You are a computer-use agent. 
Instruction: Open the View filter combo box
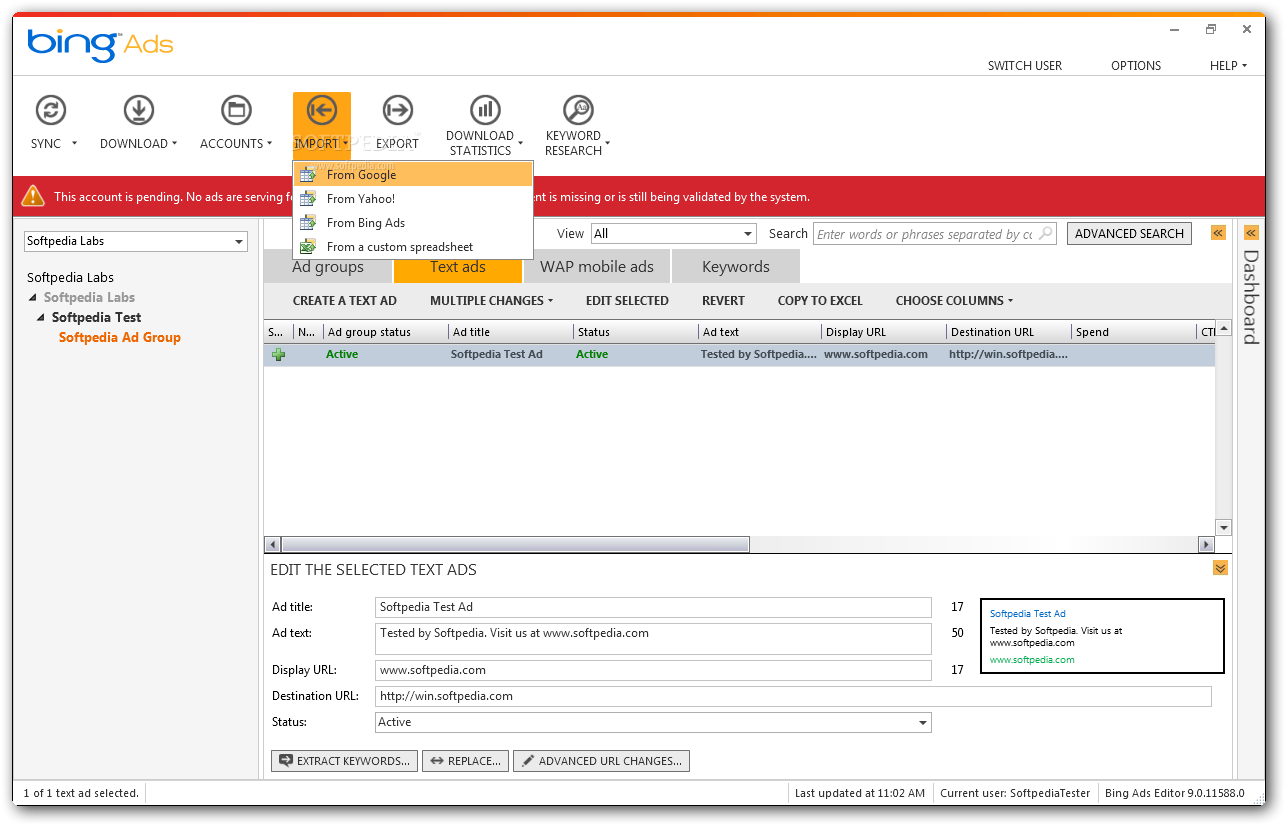tap(673, 233)
